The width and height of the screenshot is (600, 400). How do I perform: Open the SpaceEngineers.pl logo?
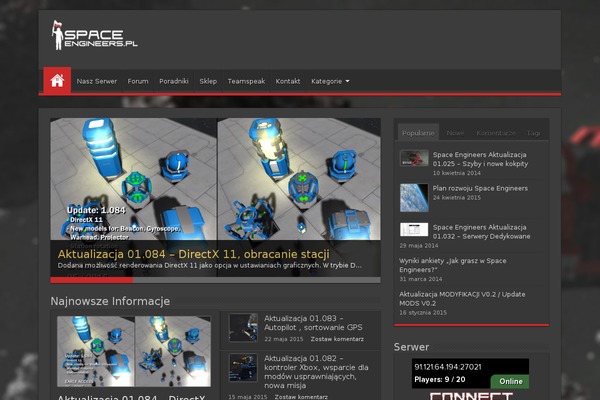click(x=95, y=35)
